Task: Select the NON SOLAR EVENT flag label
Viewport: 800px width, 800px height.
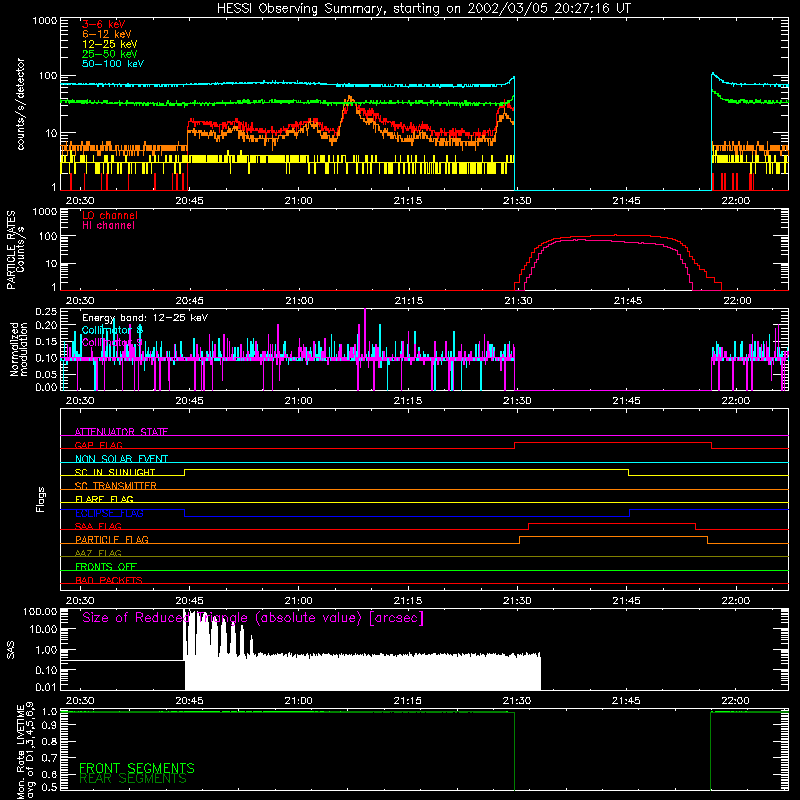Action: pos(121,459)
